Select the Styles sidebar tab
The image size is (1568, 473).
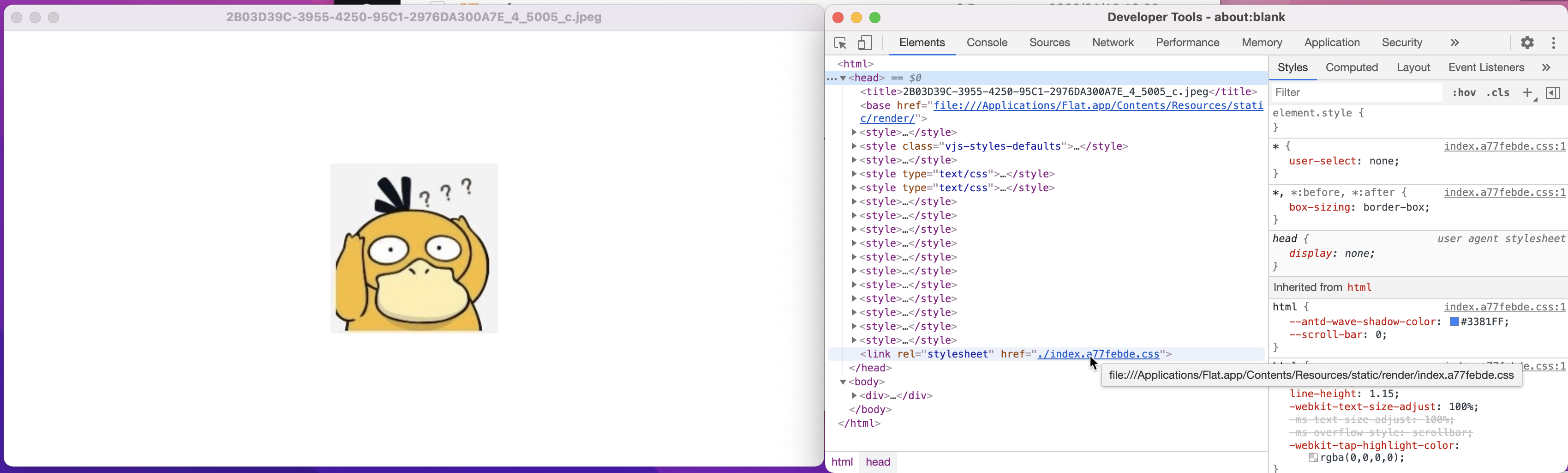click(1292, 67)
